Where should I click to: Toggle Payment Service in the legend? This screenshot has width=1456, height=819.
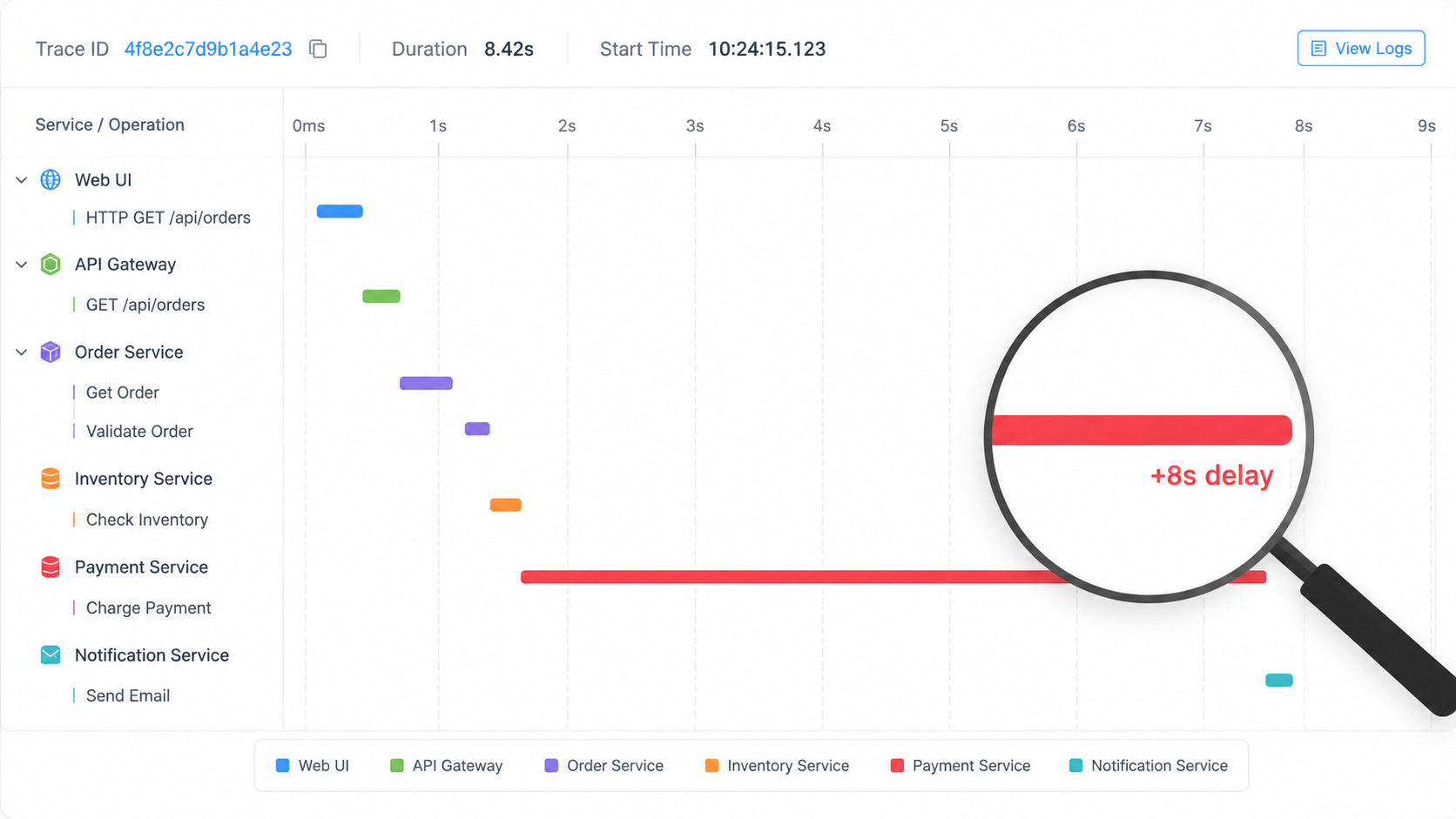961,766
